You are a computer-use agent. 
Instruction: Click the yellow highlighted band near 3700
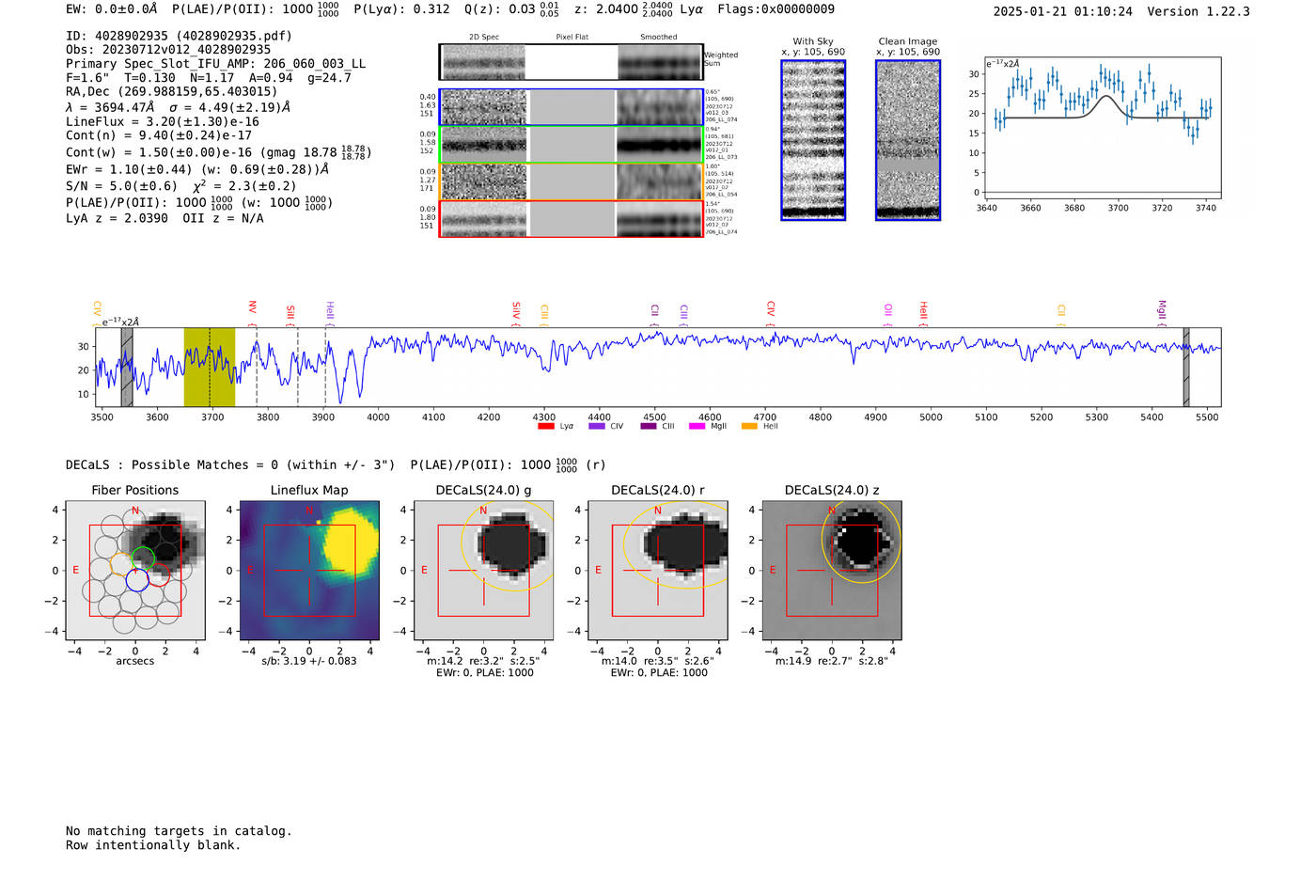[209, 367]
